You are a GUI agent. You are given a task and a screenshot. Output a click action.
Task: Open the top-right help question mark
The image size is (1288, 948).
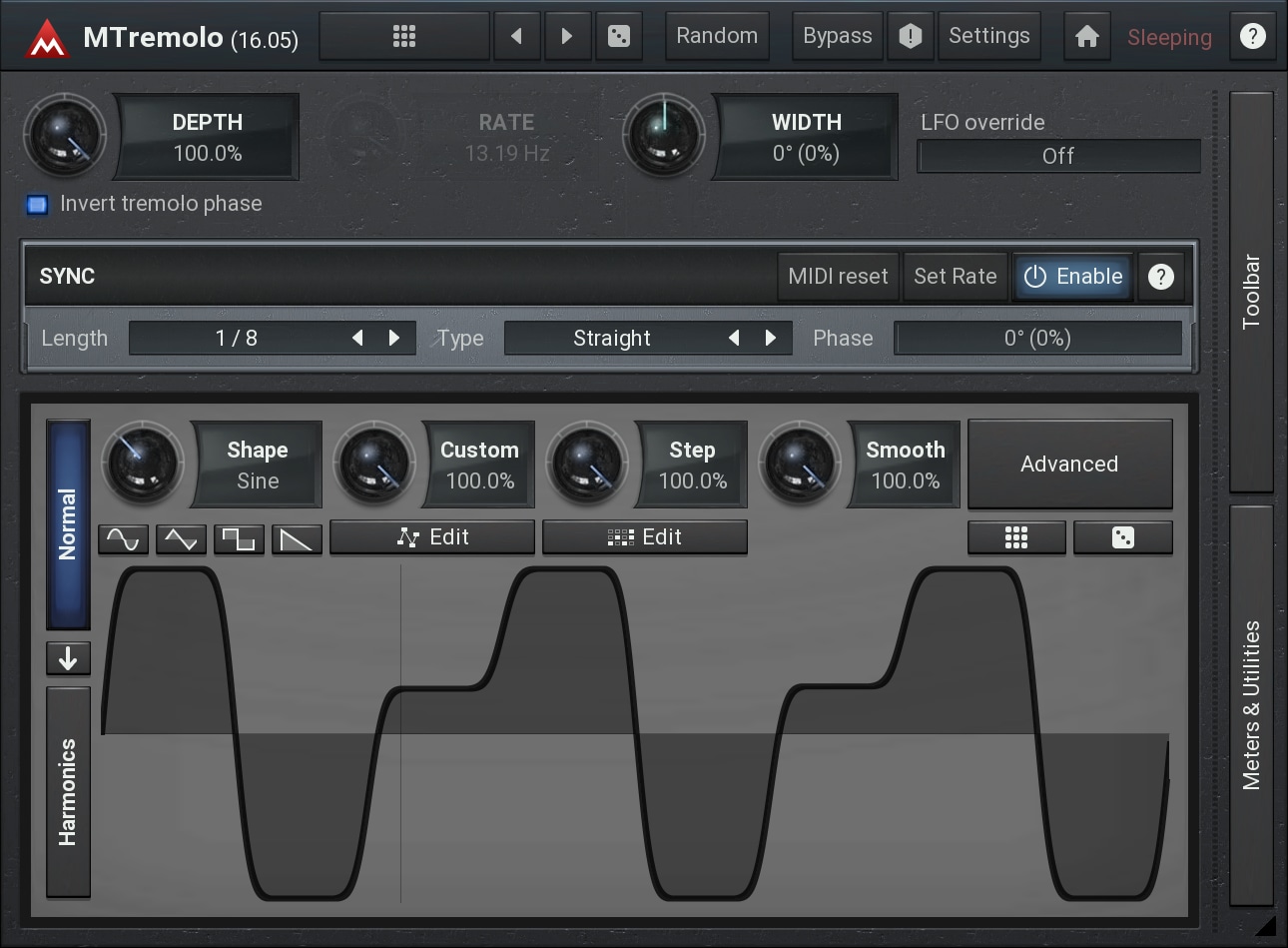(1252, 37)
